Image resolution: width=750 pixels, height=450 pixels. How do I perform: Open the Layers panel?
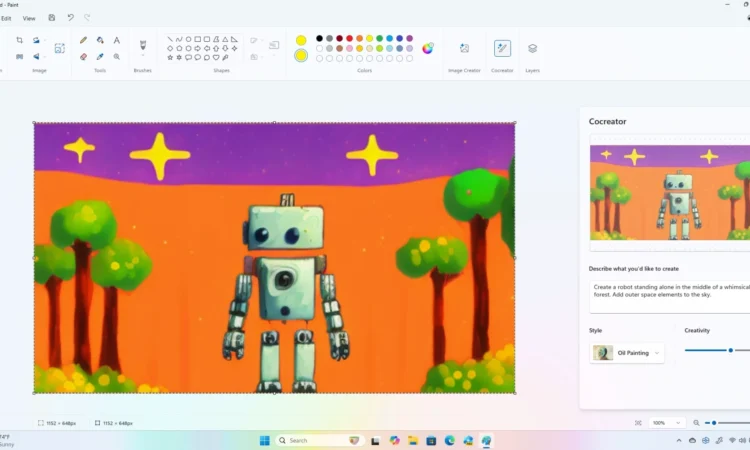(x=532, y=48)
